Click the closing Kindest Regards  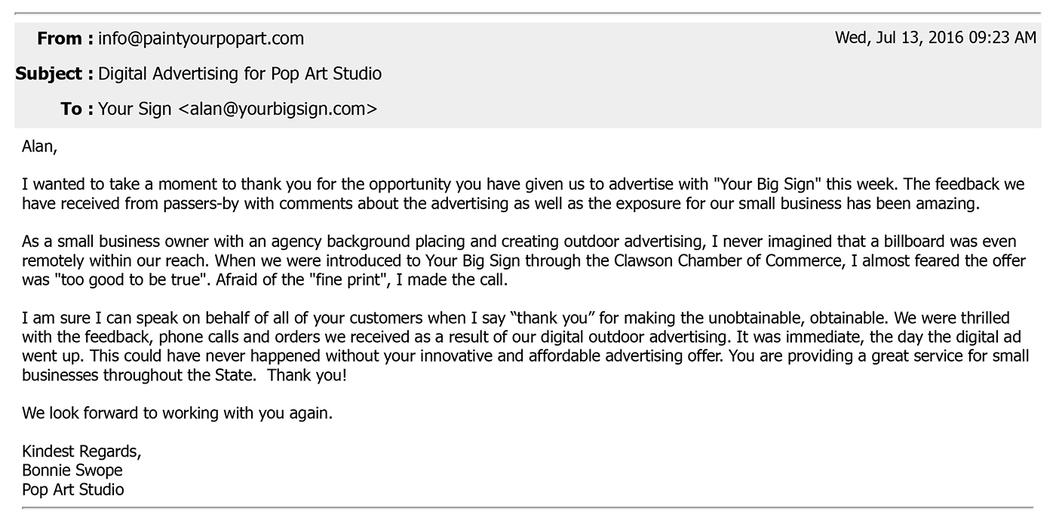(81, 452)
